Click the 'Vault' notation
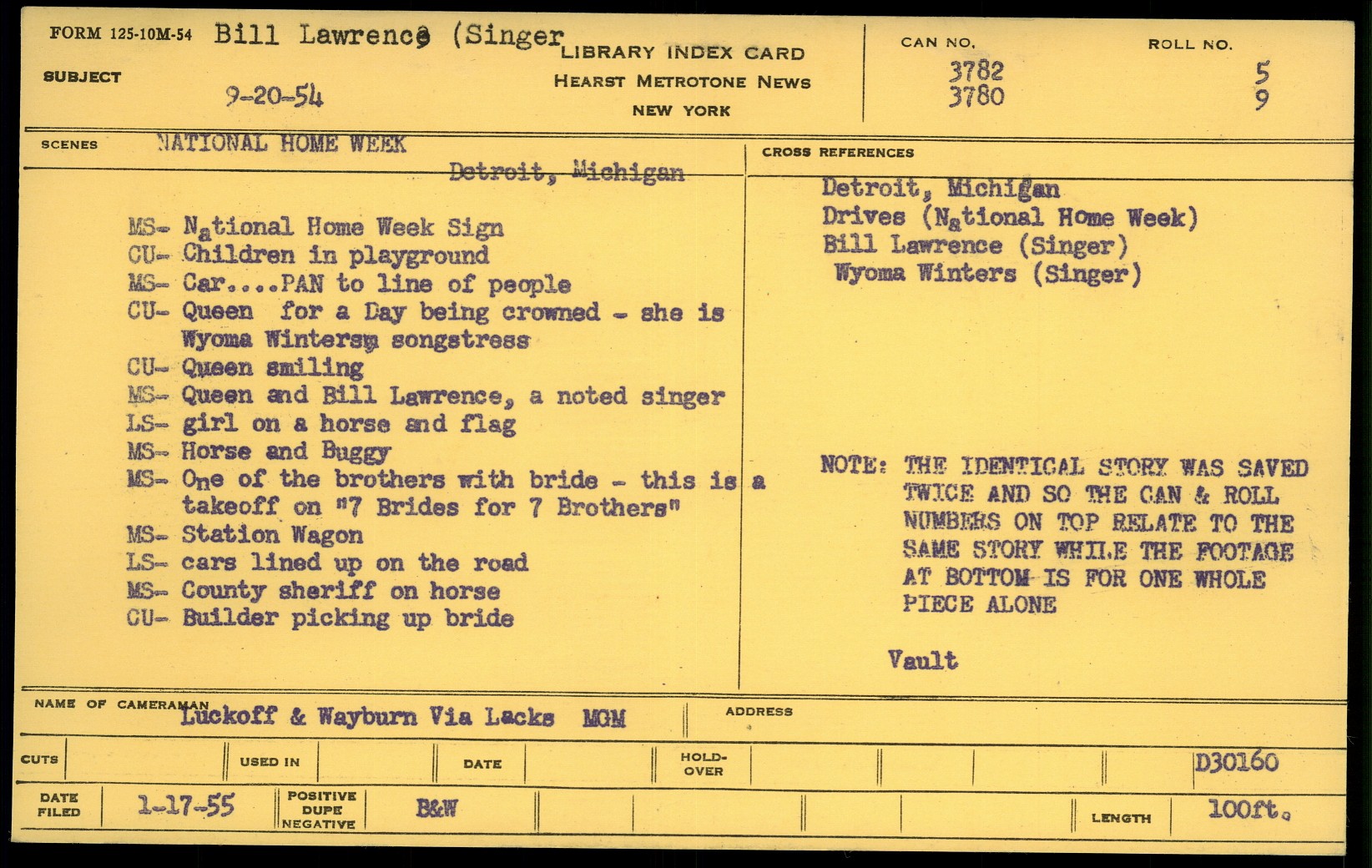Viewport: 1372px width, 868px height. pos(922,661)
